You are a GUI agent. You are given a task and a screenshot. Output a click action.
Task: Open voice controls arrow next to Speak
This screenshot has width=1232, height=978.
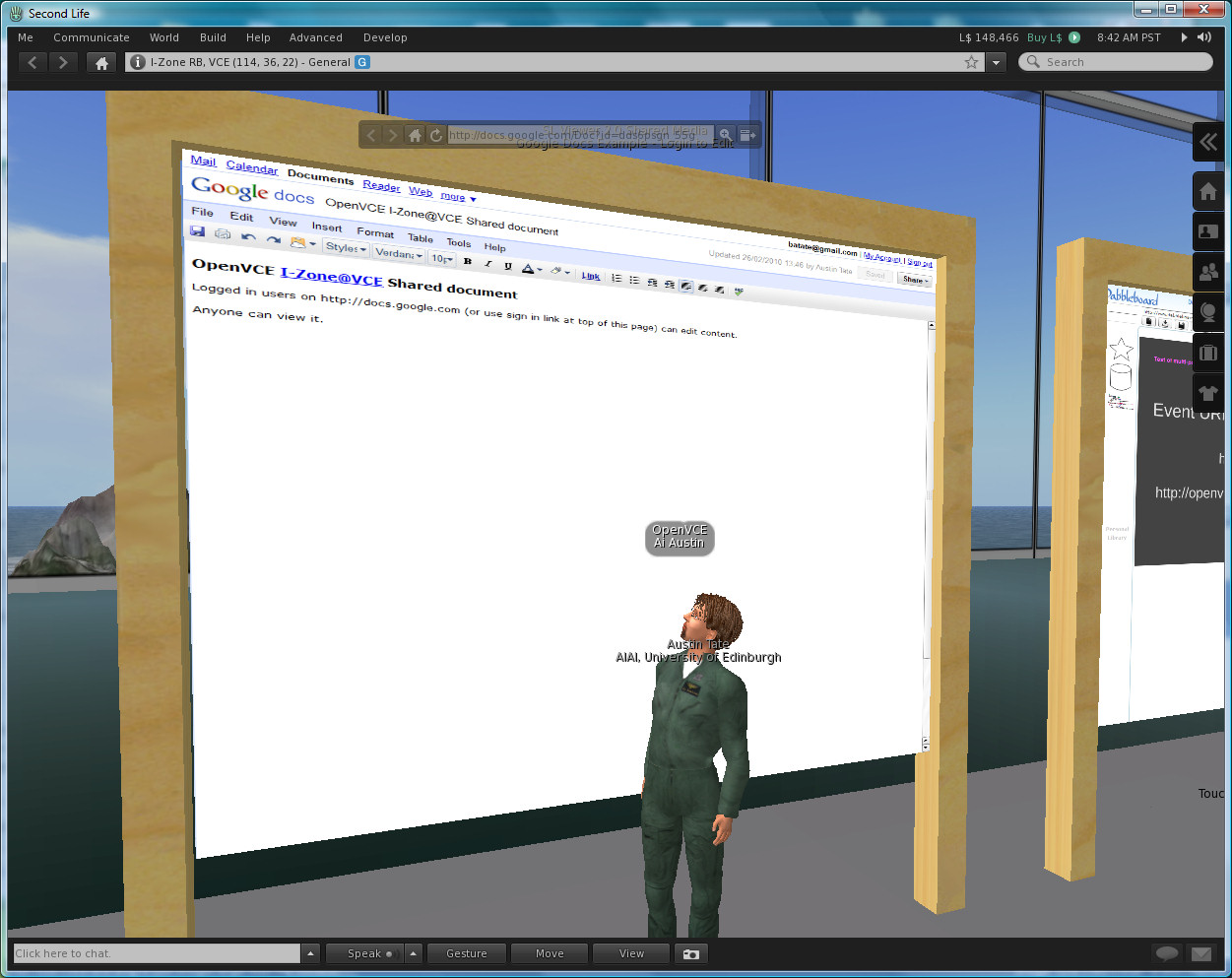pos(414,953)
